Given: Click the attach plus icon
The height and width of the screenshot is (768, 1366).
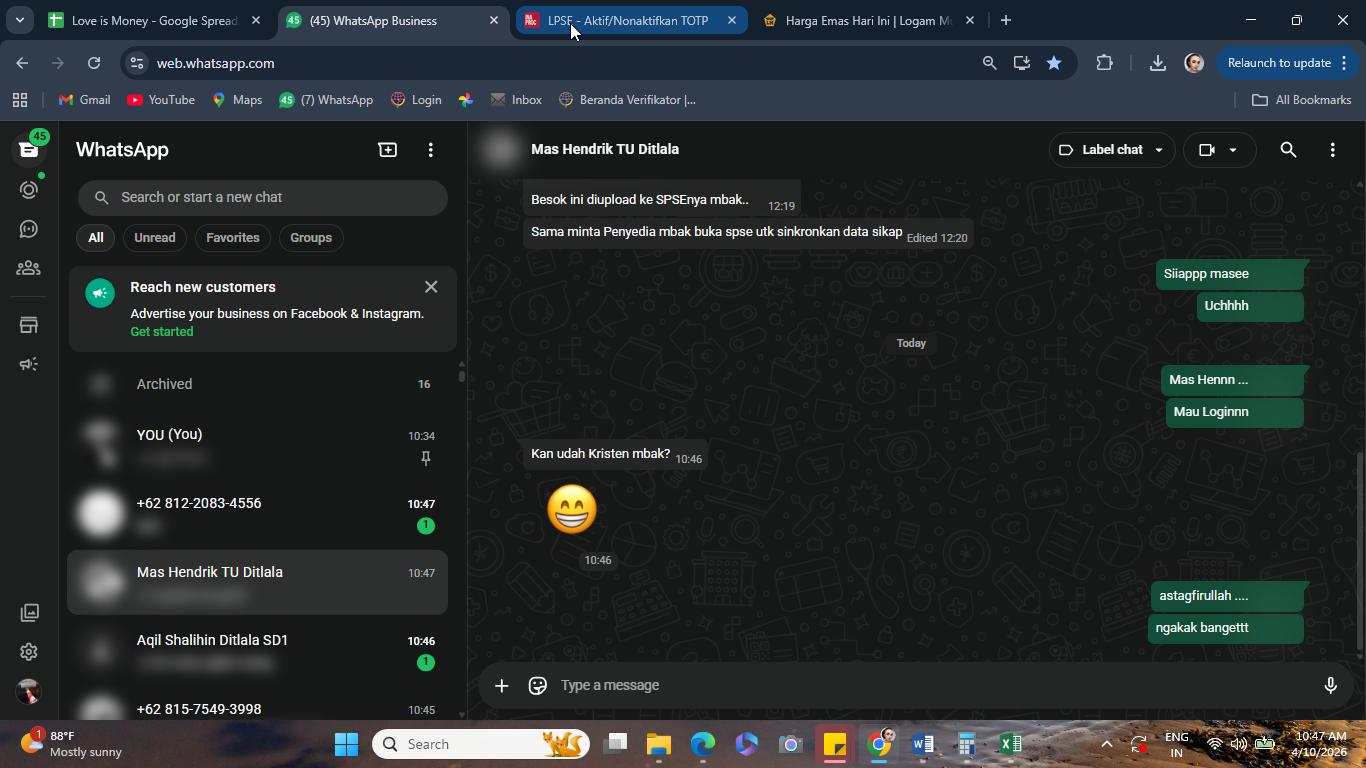Looking at the screenshot, I should coord(502,685).
